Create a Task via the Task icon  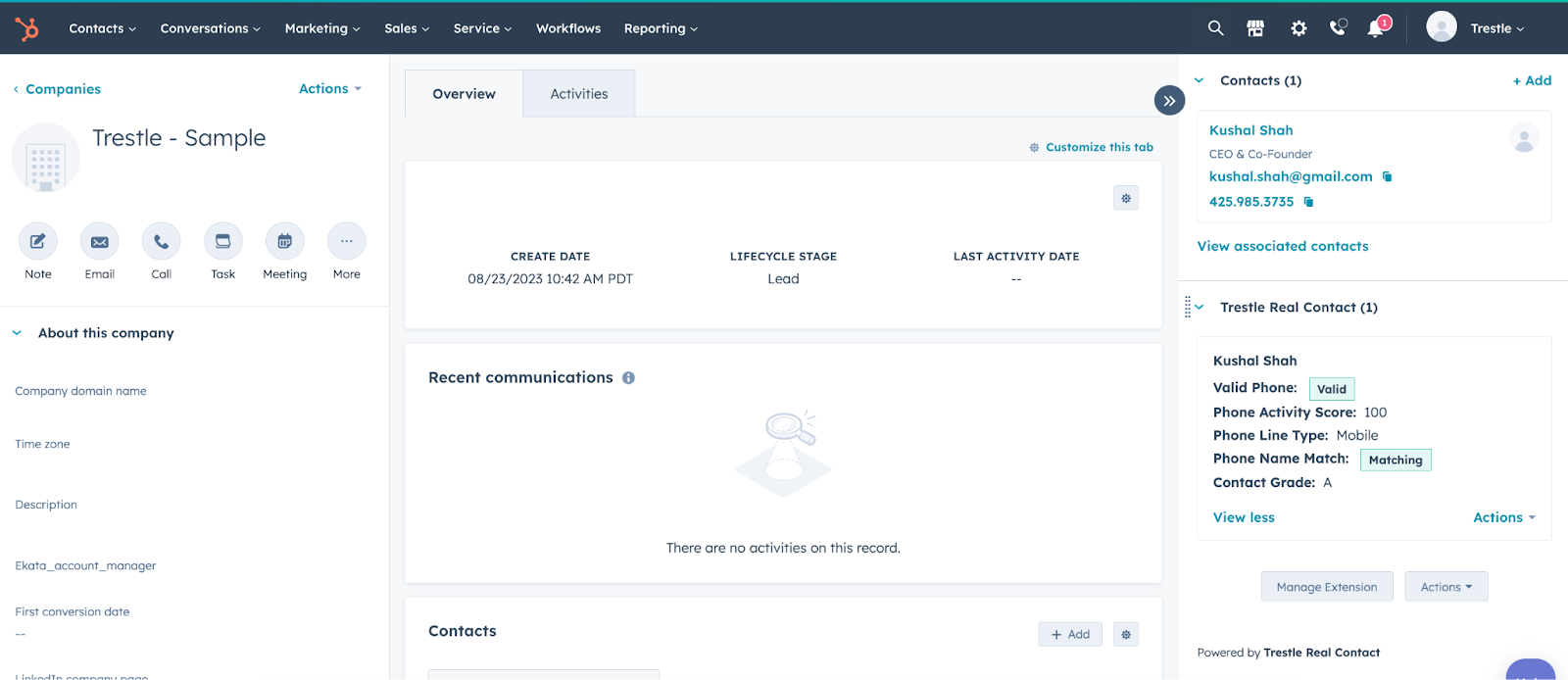(223, 241)
